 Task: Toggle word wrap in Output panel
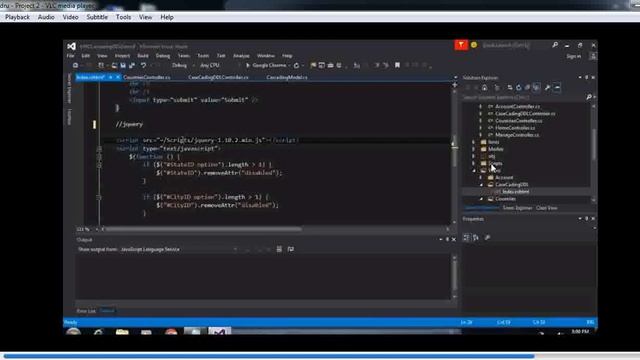tap(291, 249)
